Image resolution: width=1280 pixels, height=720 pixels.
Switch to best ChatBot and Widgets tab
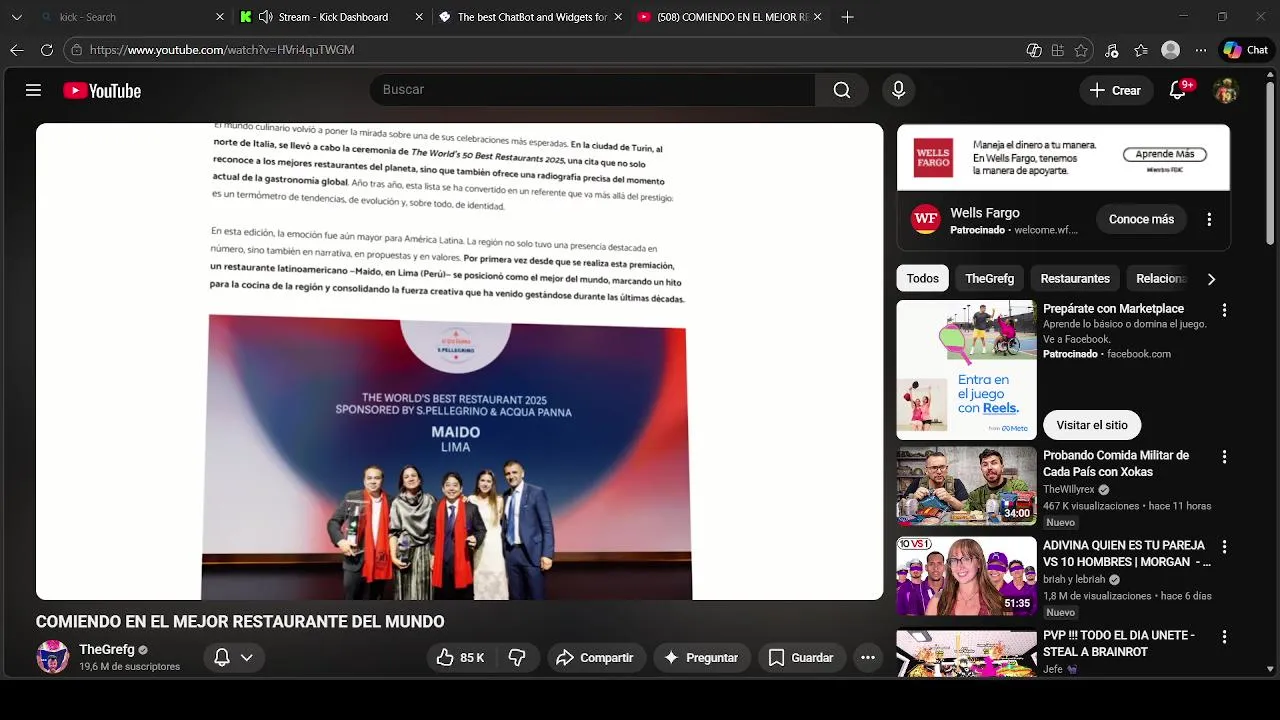530,17
